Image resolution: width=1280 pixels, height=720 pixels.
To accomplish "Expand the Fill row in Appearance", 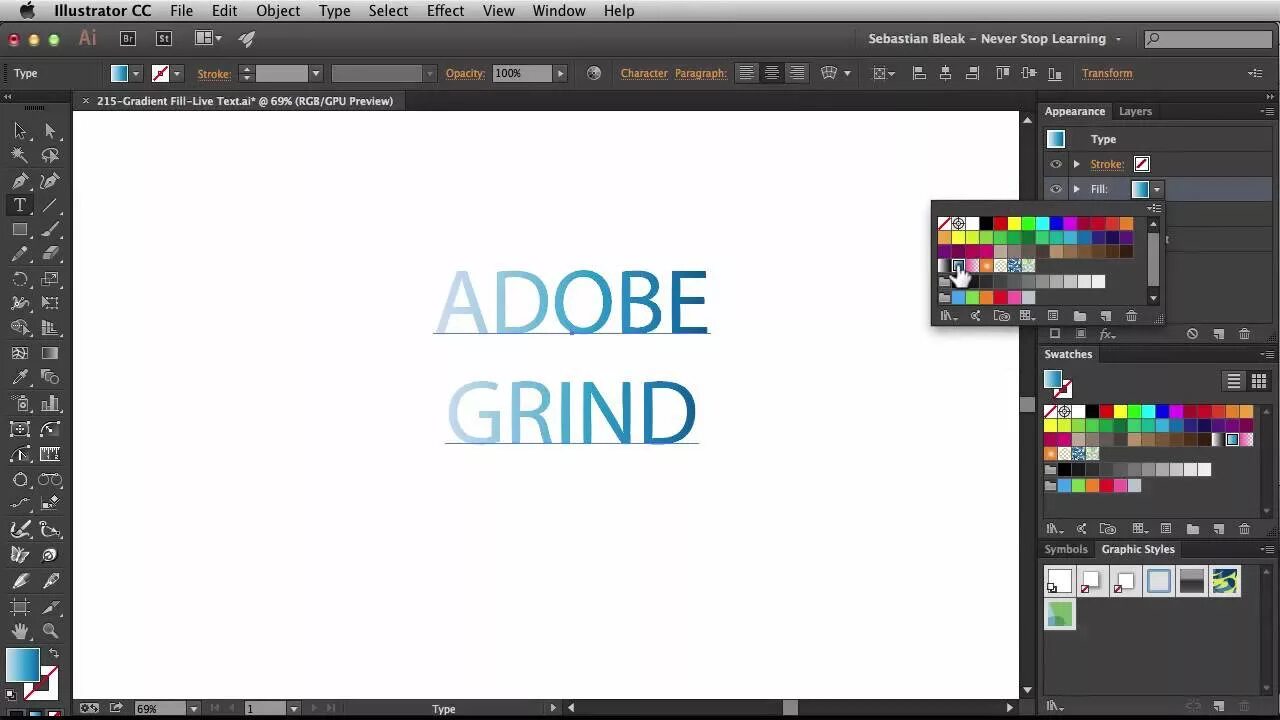I will tap(1077, 189).
